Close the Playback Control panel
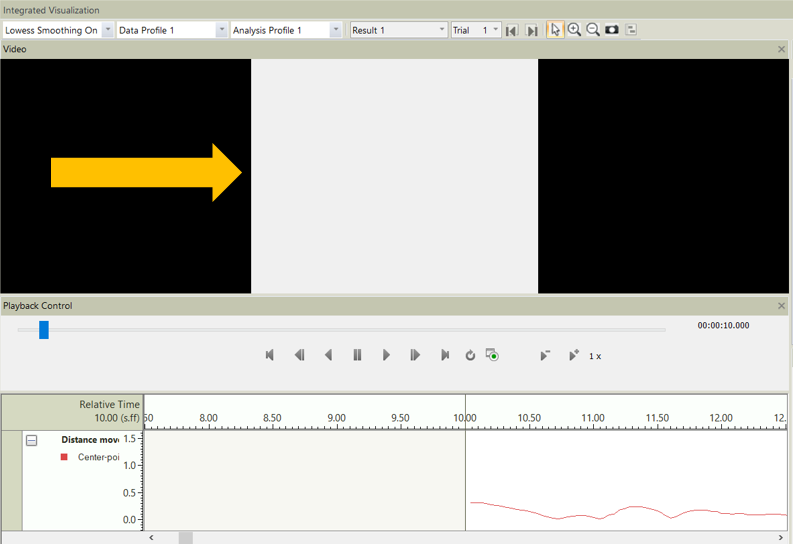The image size is (793, 545). pos(781,306)
